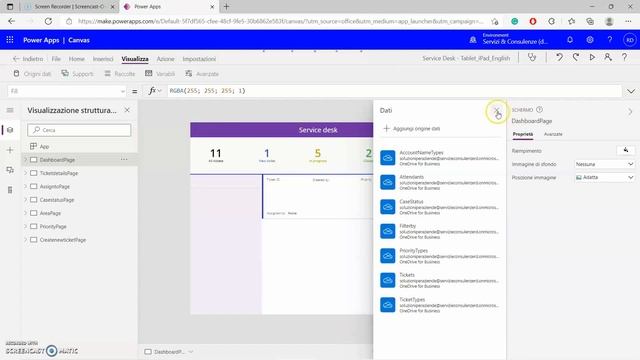This screenshot has width=640, height=360.
Task: Open the Immagine di sfondo dropdown
Action: [x=604, y=164]
